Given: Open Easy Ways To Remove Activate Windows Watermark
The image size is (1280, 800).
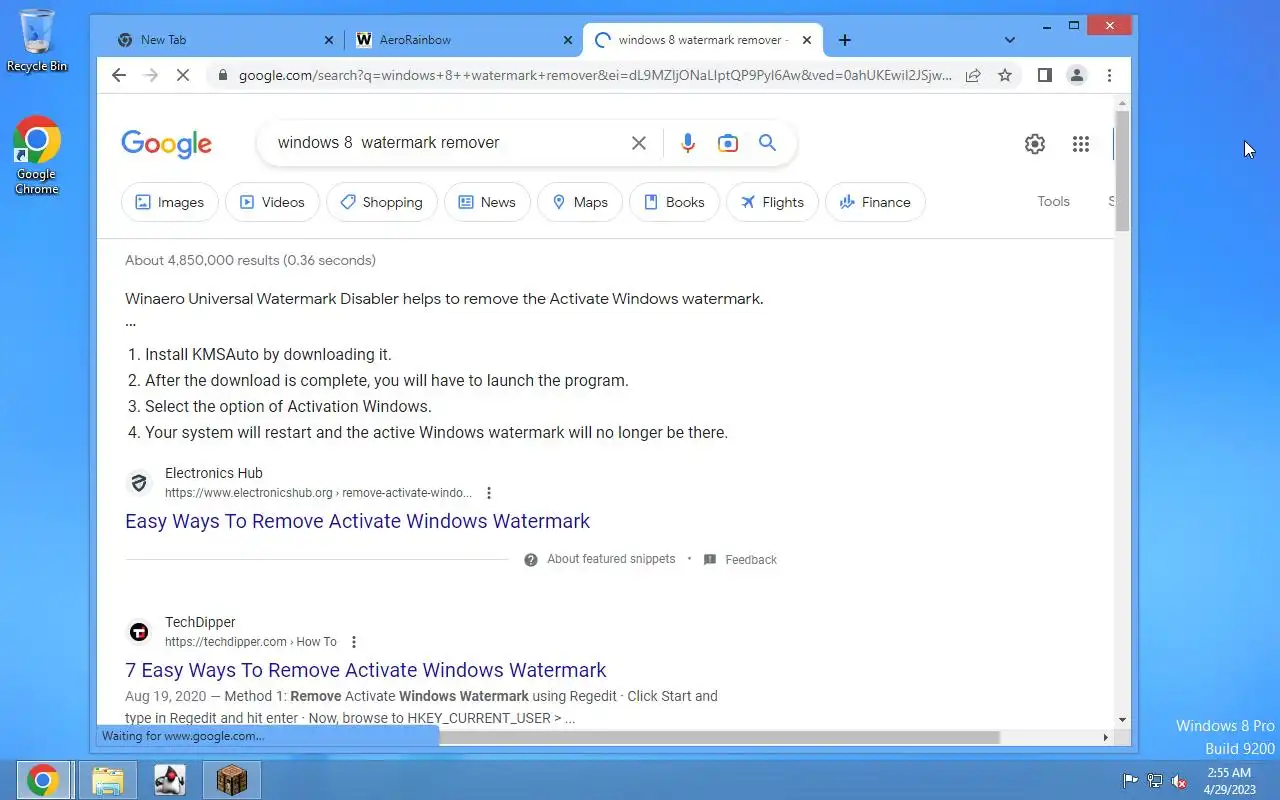Looking at the screenshot, I should [357, 521].
